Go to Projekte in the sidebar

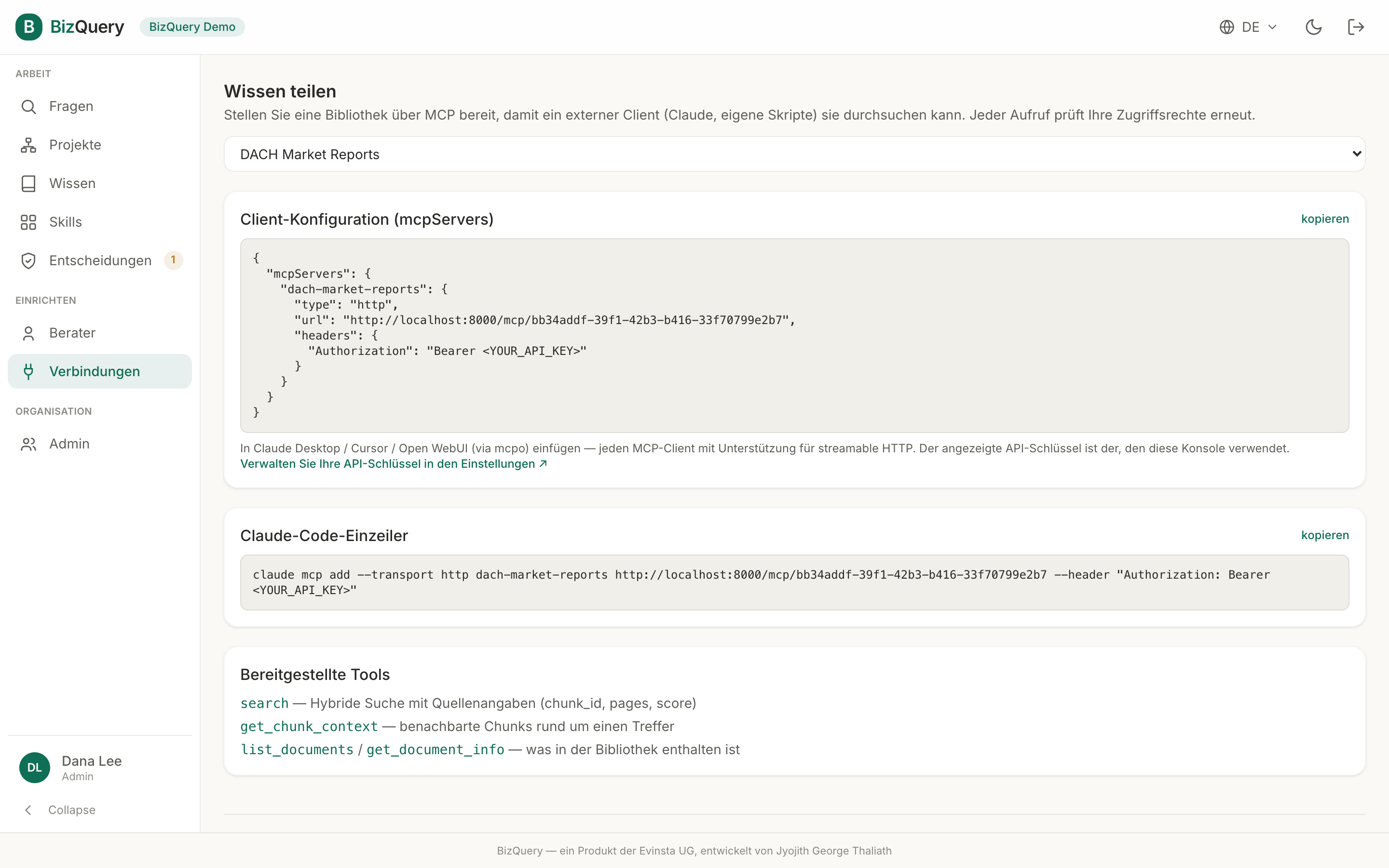(100, 145)
